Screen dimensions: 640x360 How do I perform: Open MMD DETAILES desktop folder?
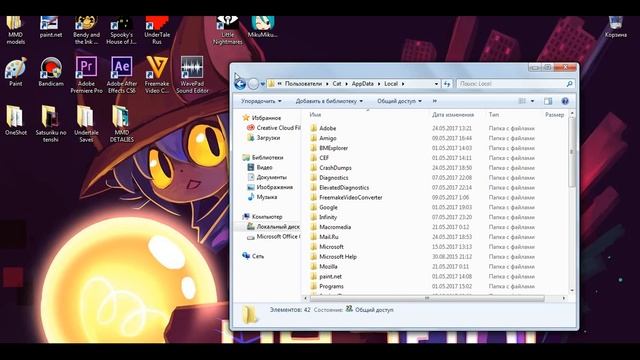121,124
